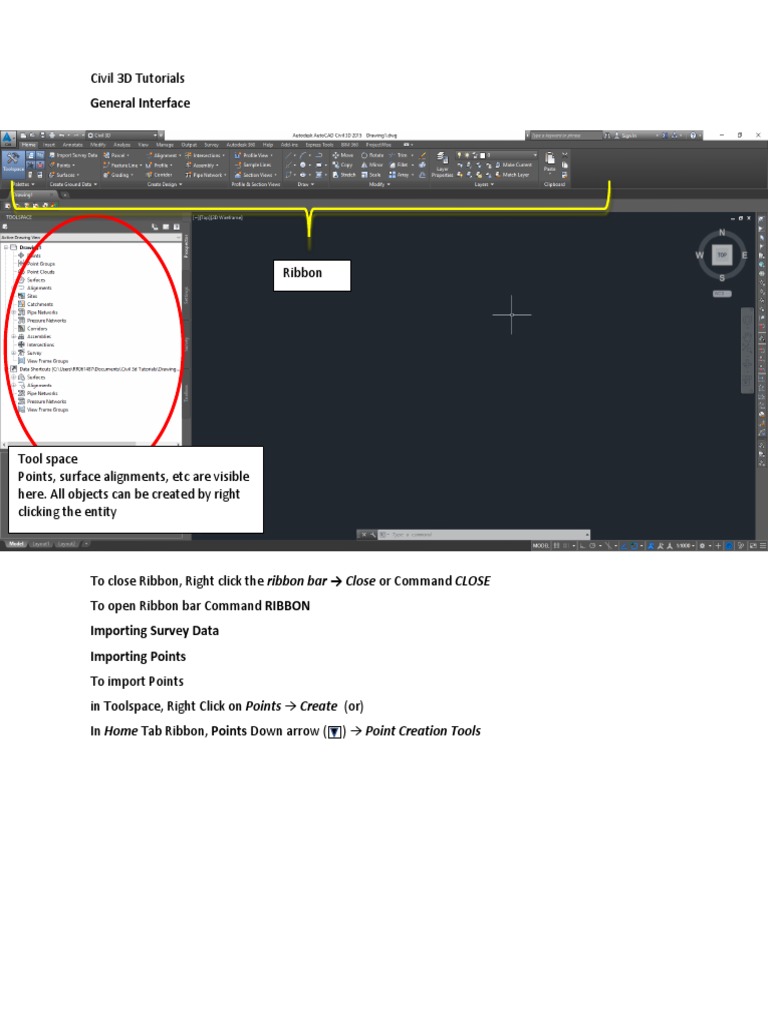Collapse the Drawing1 tree node

click(x=6, y=248)
